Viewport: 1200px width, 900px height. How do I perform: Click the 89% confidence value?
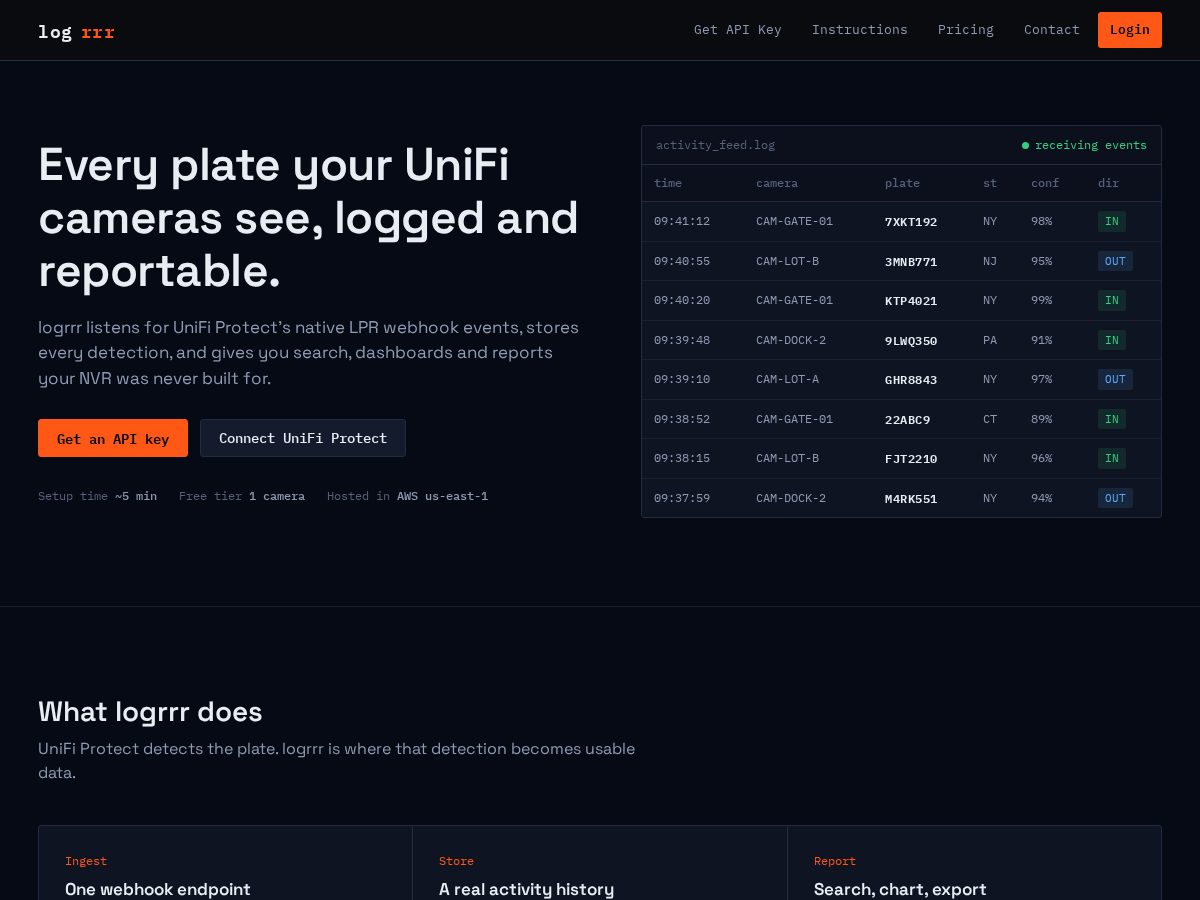(1041, 419)
